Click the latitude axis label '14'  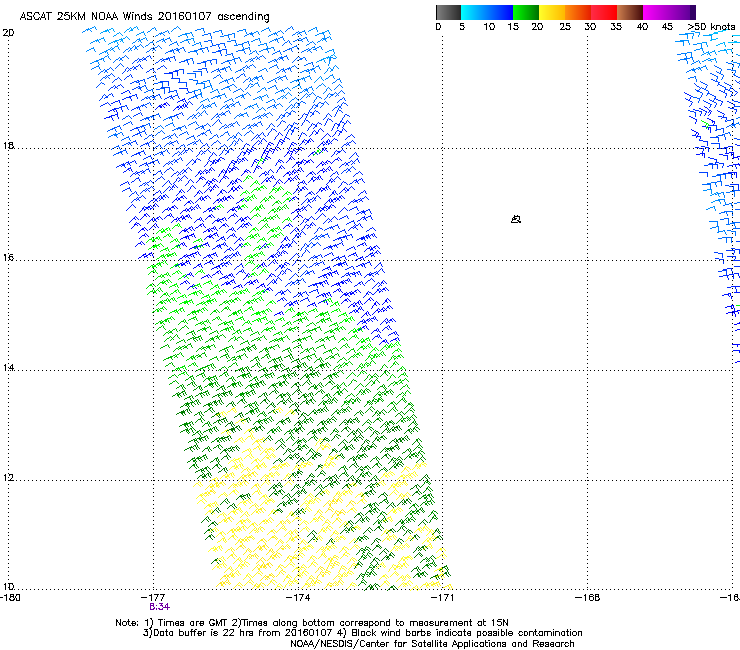click(8, 367)
